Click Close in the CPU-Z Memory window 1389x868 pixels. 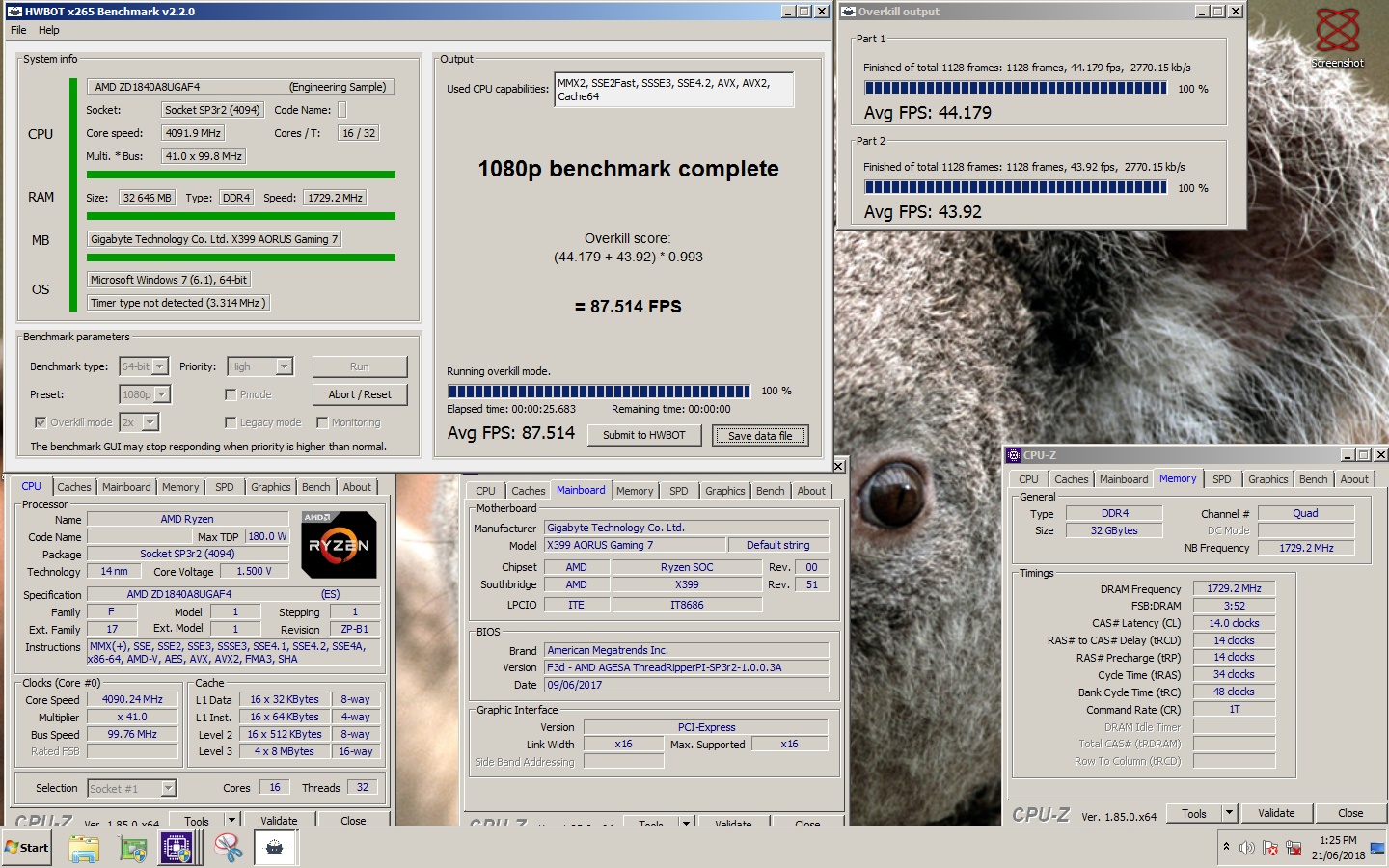coord(1350,813)
